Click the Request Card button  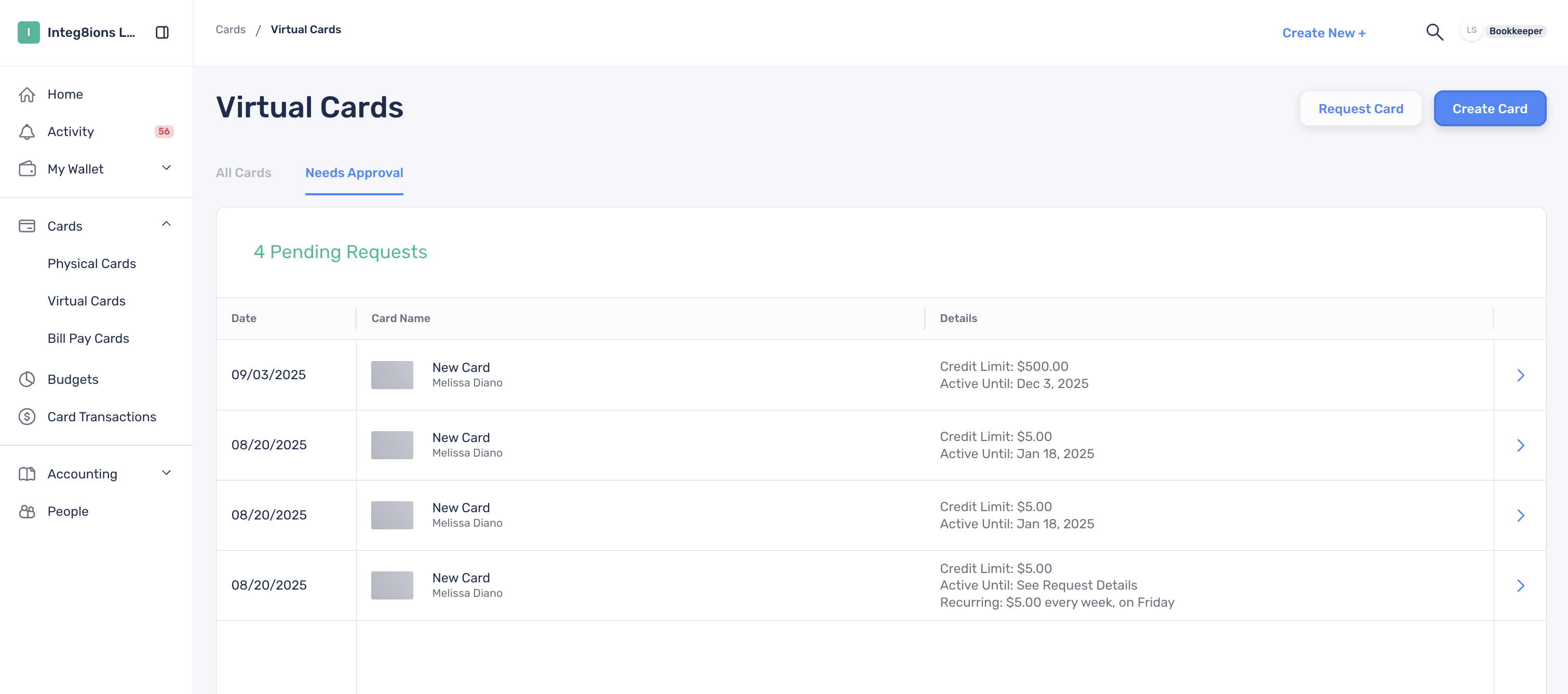point(1360,109)
